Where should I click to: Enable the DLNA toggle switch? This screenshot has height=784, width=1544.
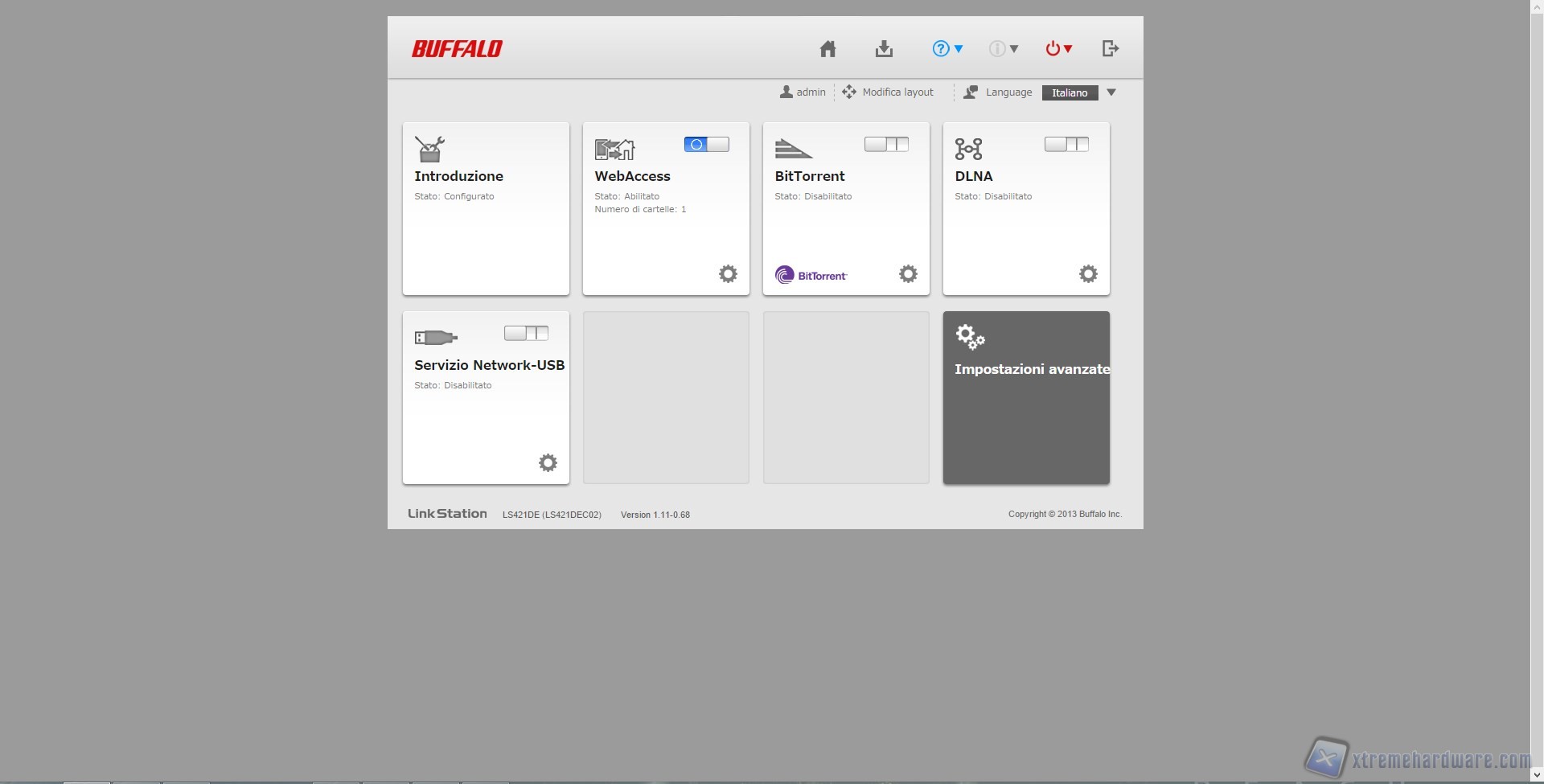(1066, 145)
